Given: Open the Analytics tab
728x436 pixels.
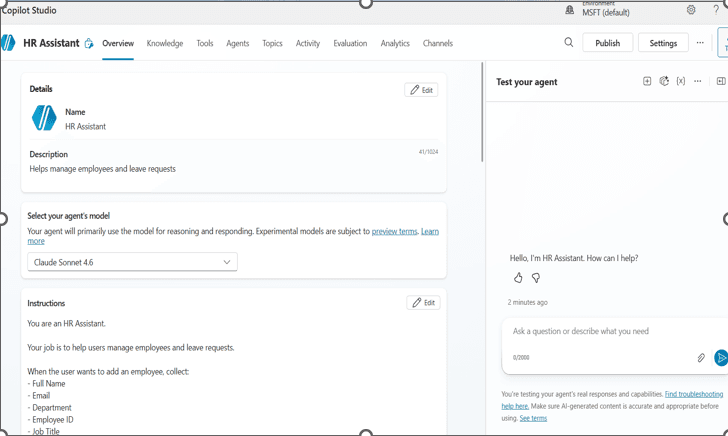Looking at the screenshot, I should [x=395, y=43].
